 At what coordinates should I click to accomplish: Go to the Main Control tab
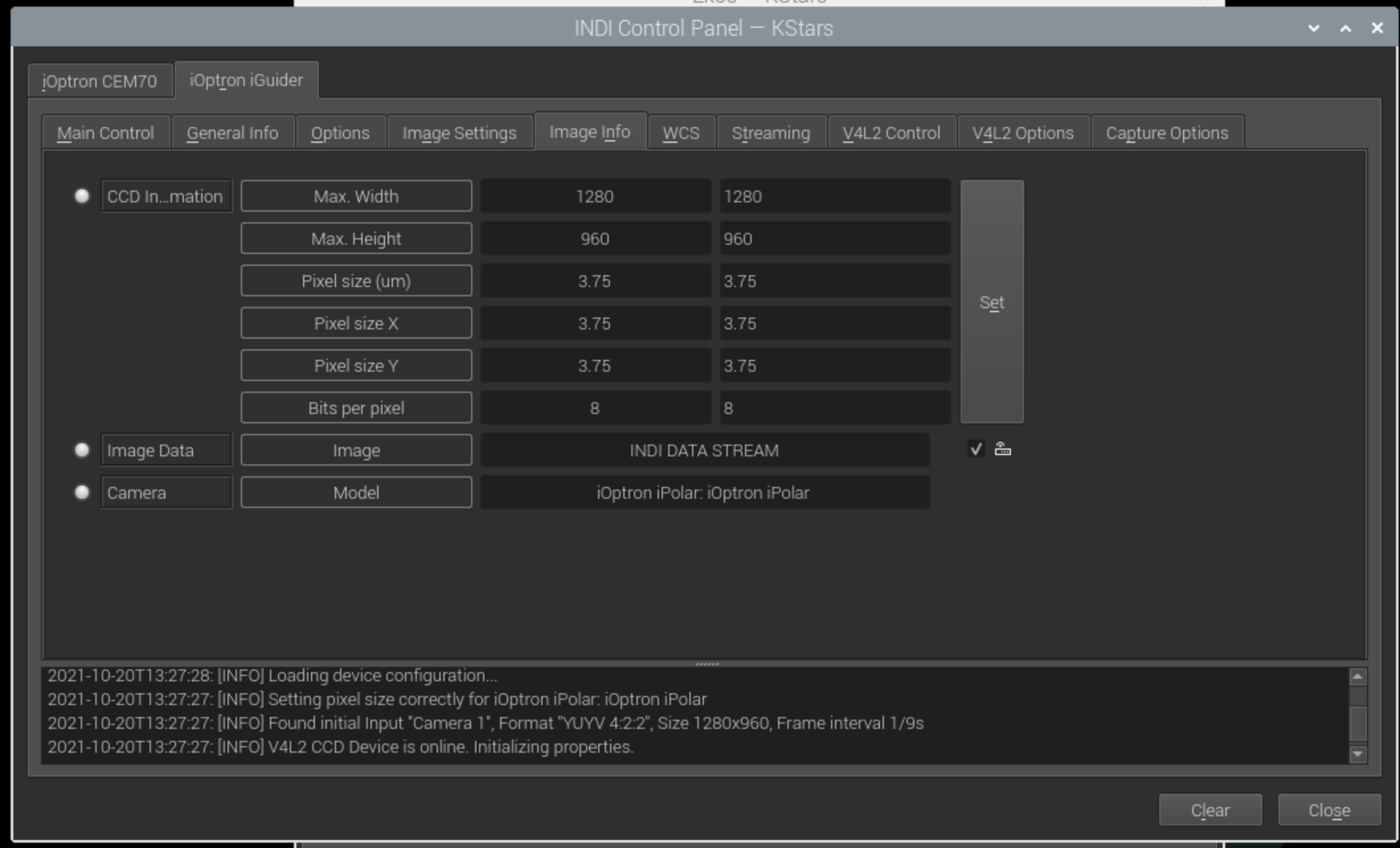click(x=105, y=133)
